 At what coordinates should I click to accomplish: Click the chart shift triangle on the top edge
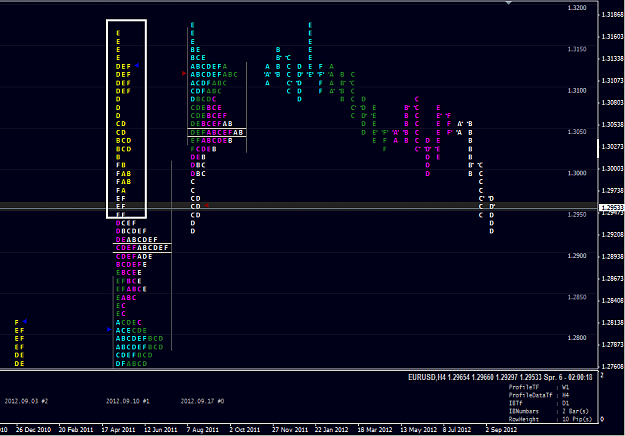point(509,3)
